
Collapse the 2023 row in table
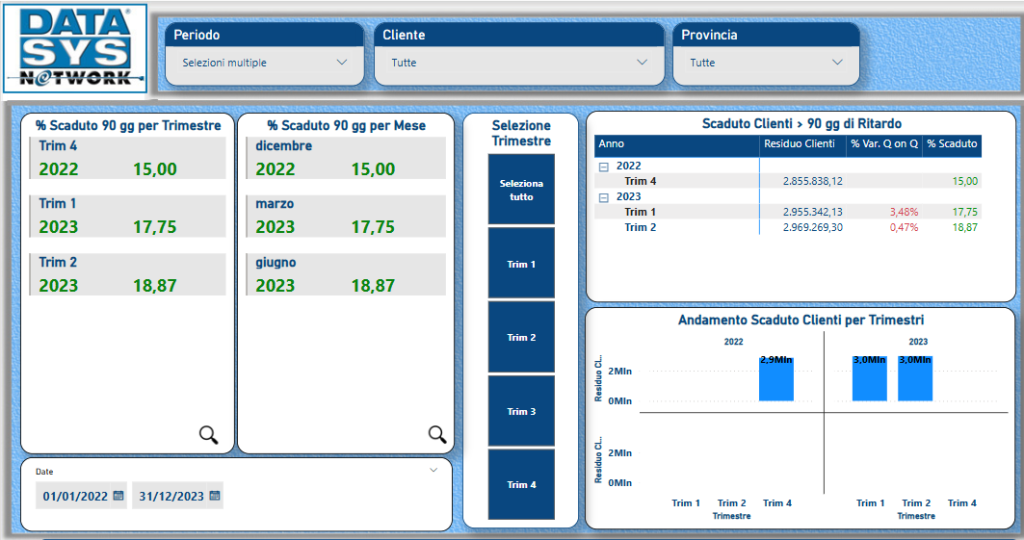click(604, 198)
